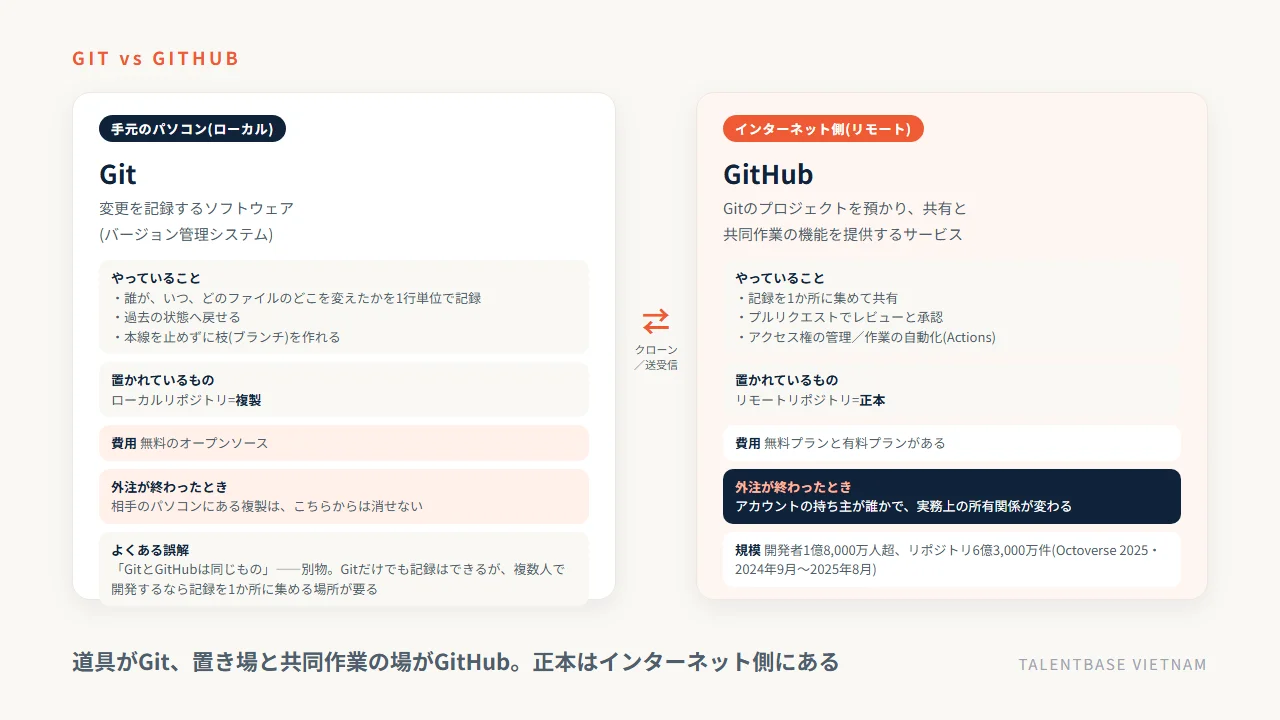1280x720 pixels.
Task: Click the 規模 開発者1億8,000万人超 line
Action: (947, 550)
